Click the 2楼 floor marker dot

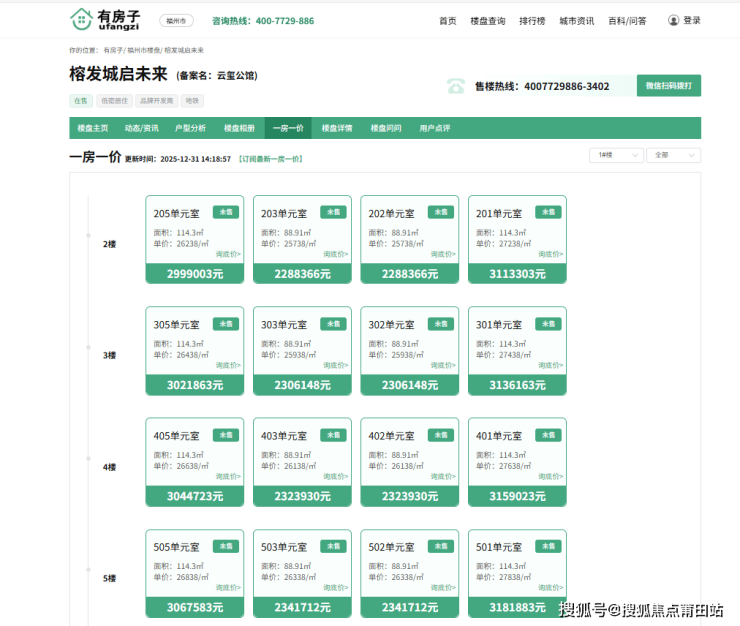point(88,236)
